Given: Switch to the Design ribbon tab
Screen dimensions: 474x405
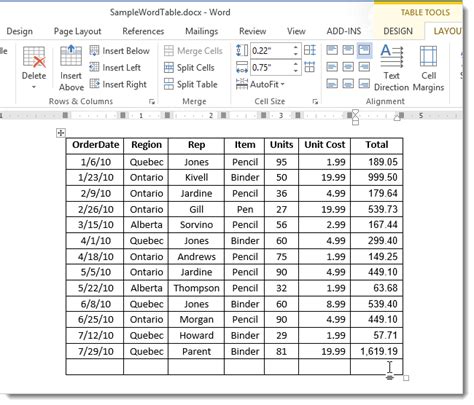Looking at the screenshot, I should tap(20, 31).
